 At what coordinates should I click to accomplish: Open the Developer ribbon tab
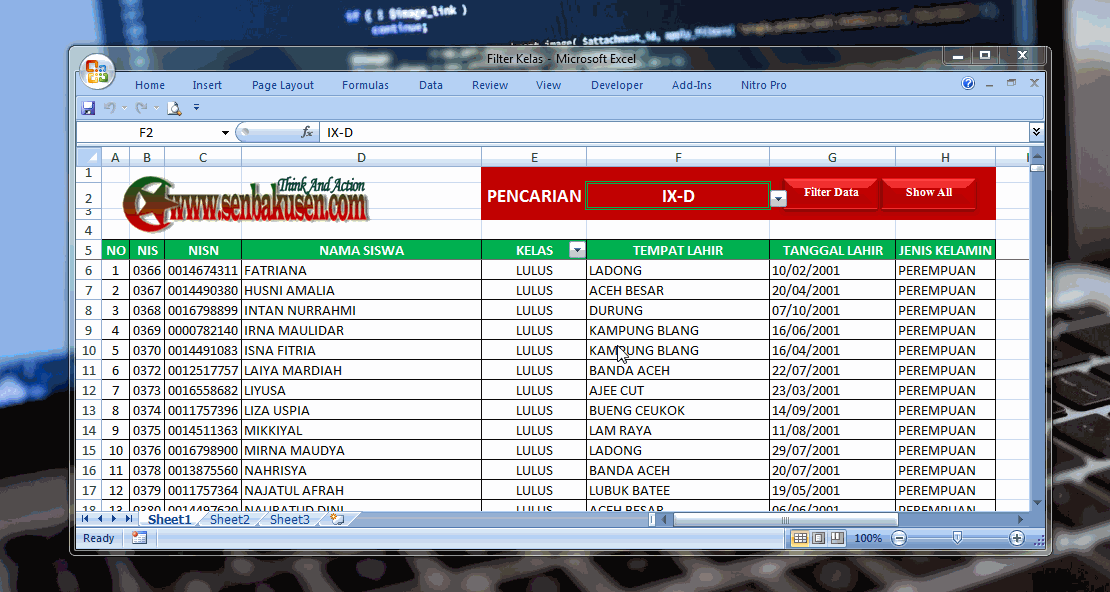click(617, 85)
